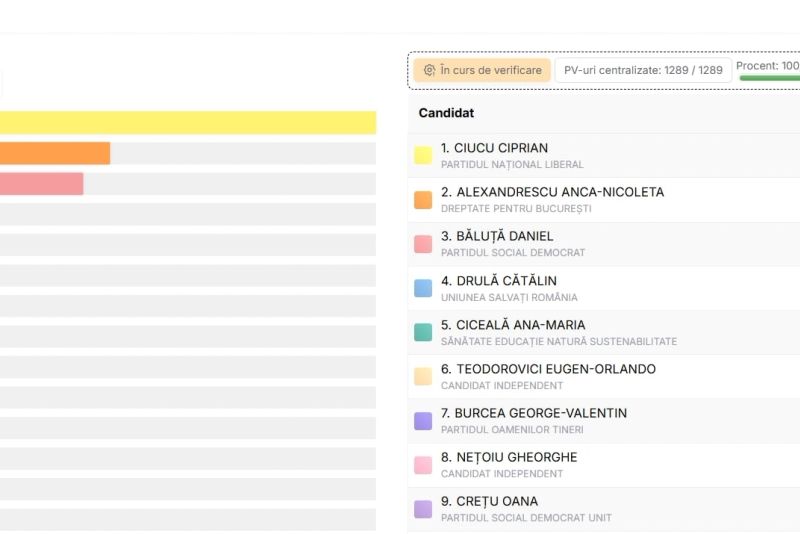Screen dimensions: 800x534
Task: Click the yellow swatch for Ciucu Ciprian
Action: (x=423, y=155)
